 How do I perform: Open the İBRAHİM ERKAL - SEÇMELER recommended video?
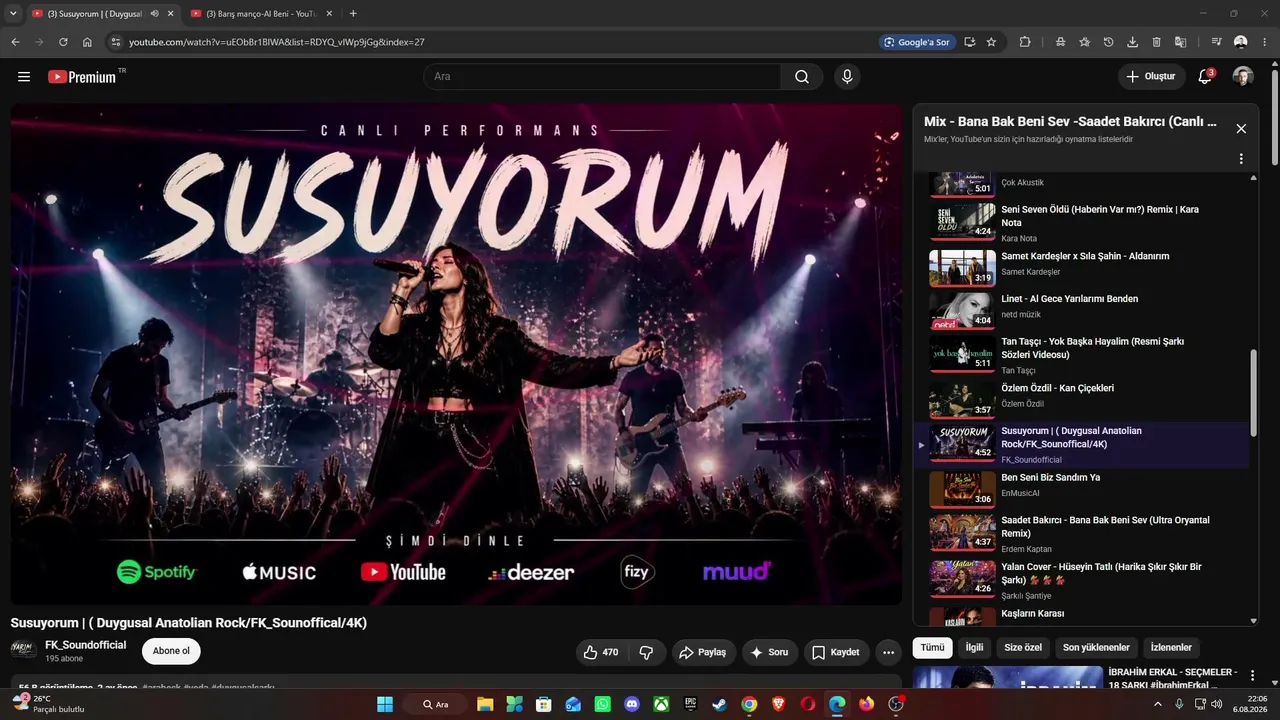click(1173, 678)
